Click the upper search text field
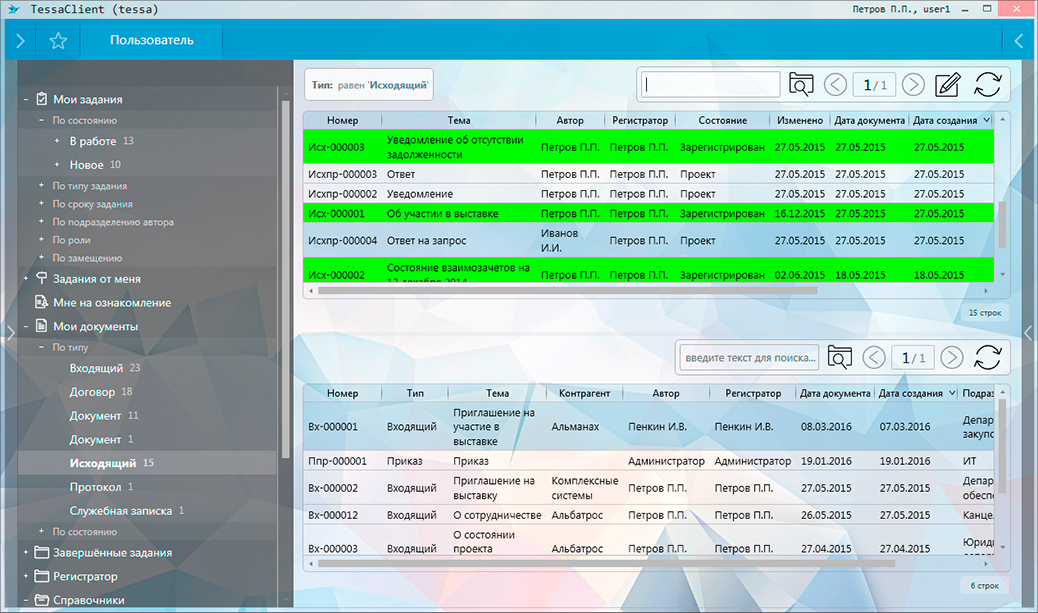This screenshot has height=613, width=1038. (710, 85)
